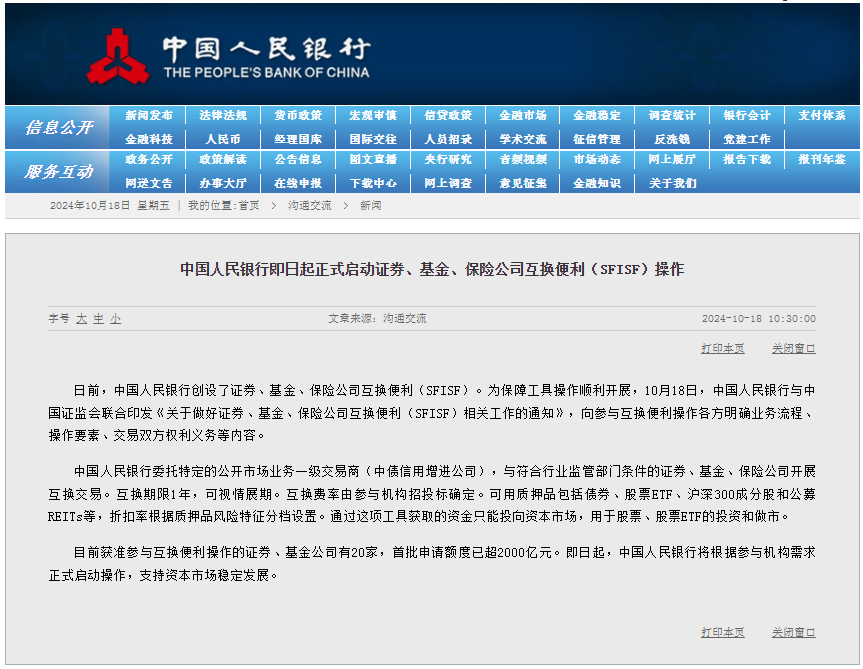Go to 网上调查 page
Viewport: 863px width, 669px height.
click(447, 183)
